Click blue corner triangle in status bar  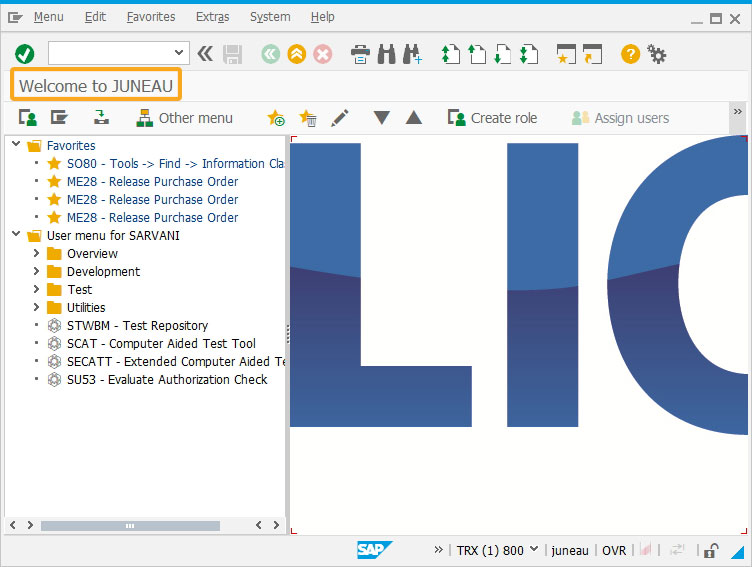(x=737, y=552)
